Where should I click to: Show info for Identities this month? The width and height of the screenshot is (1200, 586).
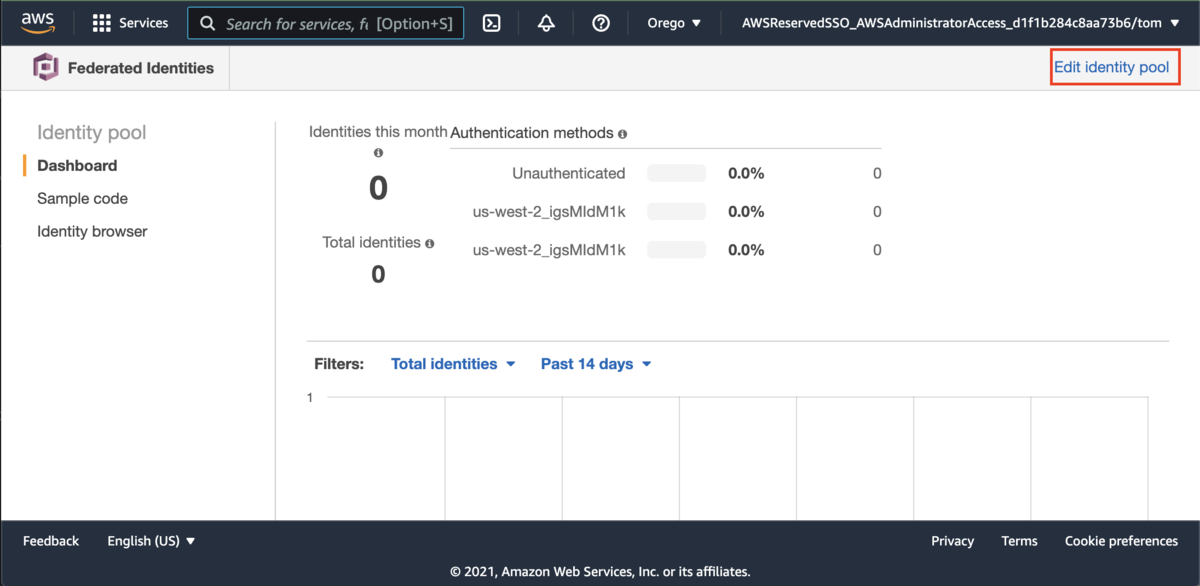[378, 153]
